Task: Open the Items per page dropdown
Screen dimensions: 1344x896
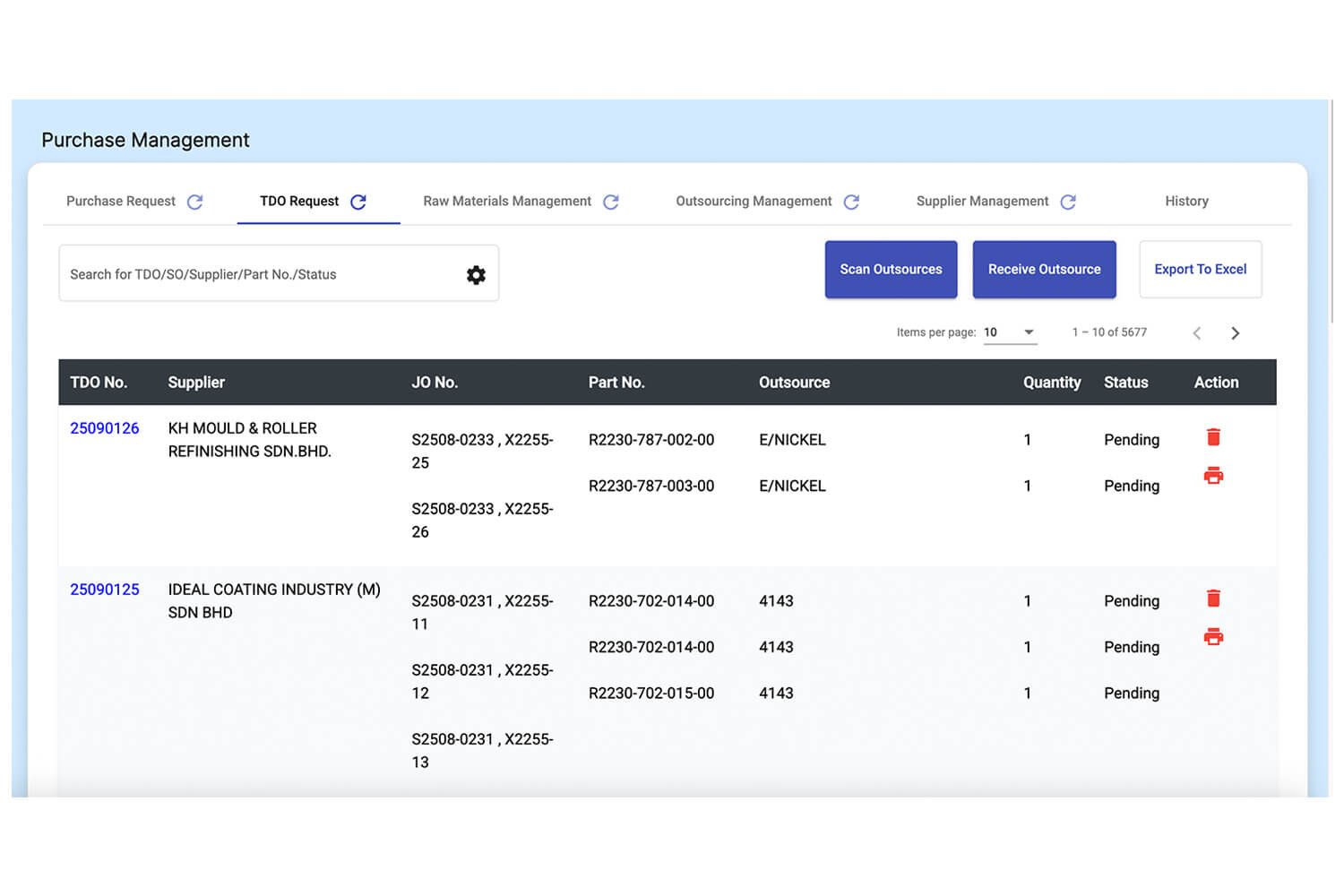Action: click(1010, 332)
